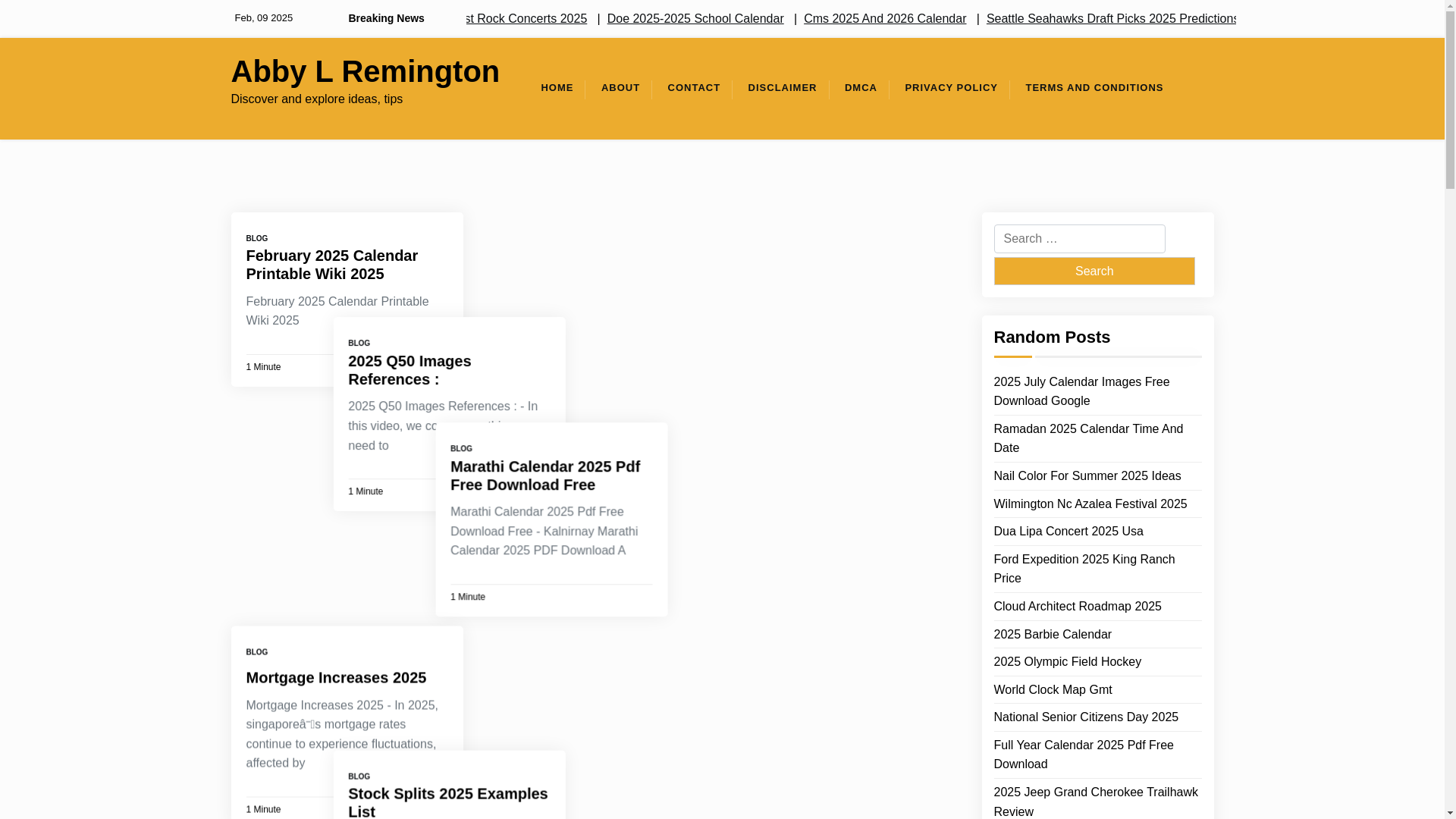Viewport: 1456px width, 819px height.
Task: Open Mortgage Increases 2025 post
Action: click(336, 677)
